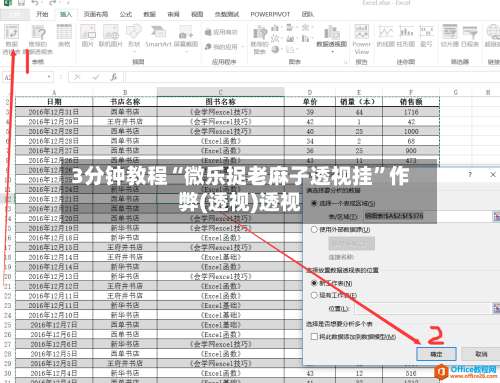Click the Location (位置) input field
The image size is (500, 383).
tap(423, 308)
